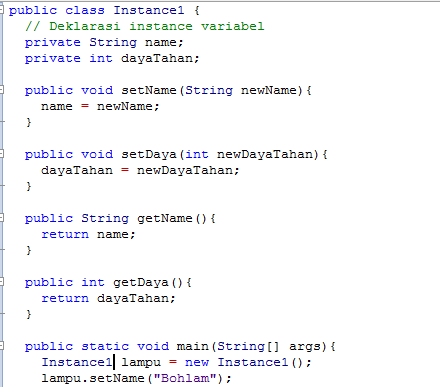Collapse the setDaya method fold marker

[x=1, y=154]
